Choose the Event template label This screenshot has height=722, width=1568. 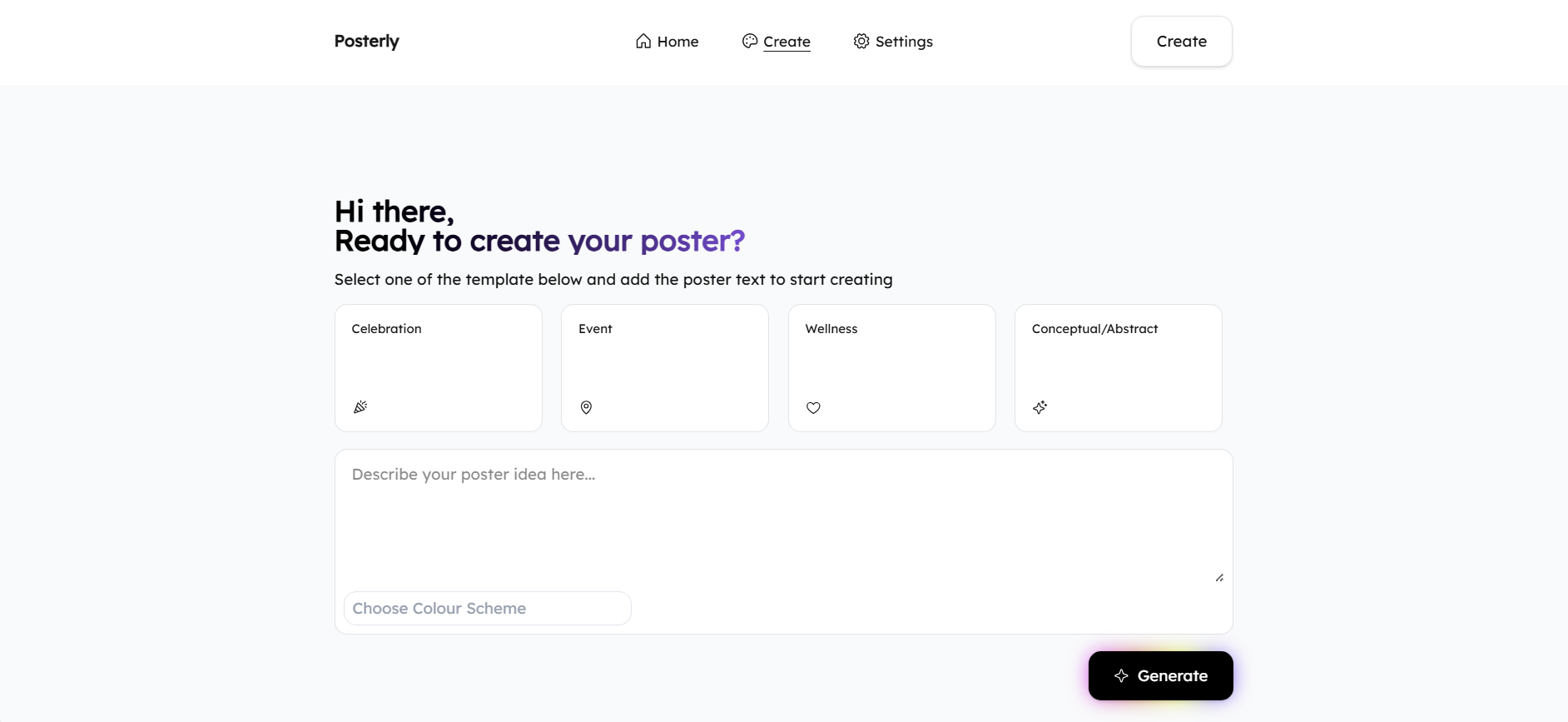[x=595, y=329]
